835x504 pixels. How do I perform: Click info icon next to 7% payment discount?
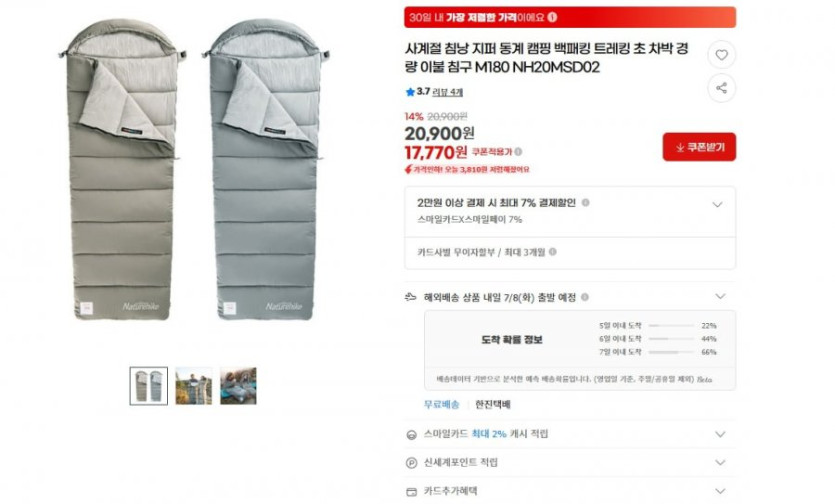(585, 202)
